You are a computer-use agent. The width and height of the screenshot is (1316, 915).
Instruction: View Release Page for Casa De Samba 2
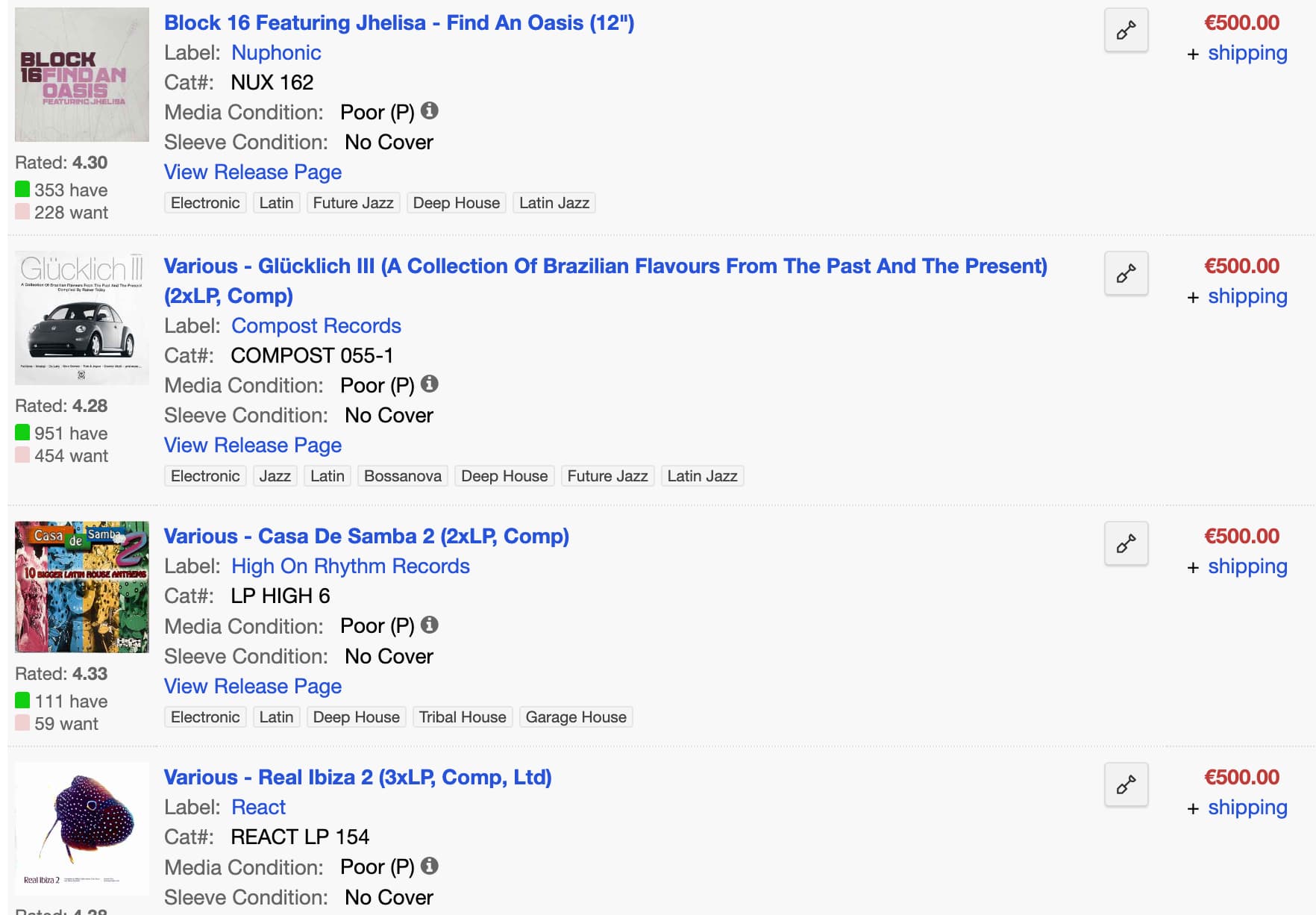253,687
